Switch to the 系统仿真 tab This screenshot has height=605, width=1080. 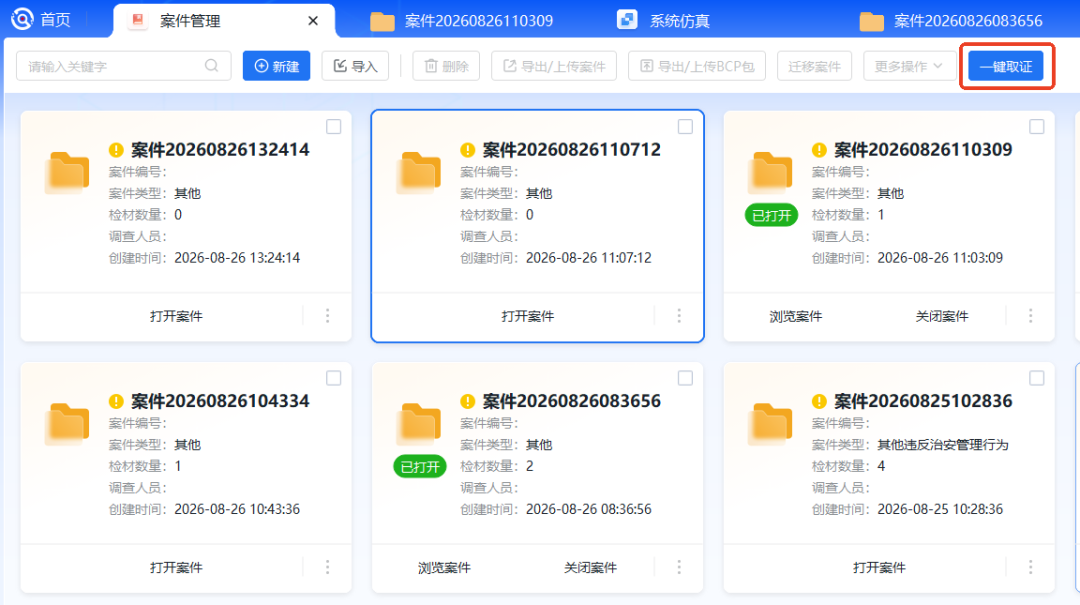663,21
